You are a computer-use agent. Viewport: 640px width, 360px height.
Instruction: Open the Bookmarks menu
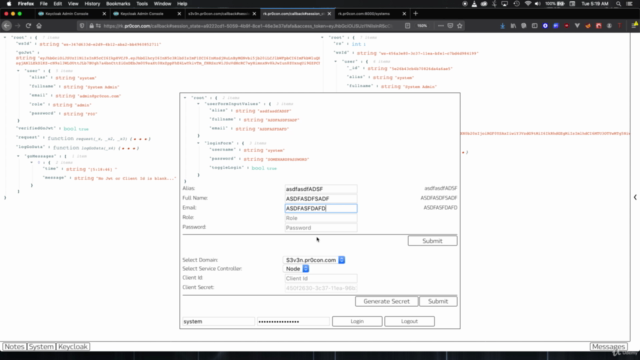[118, 4]
